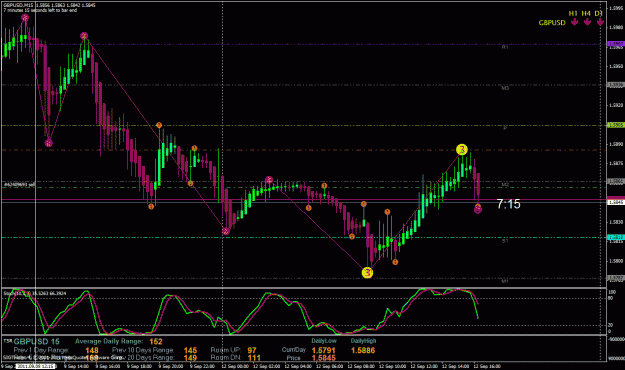Select the R1 pivot level label

click(505, 47)
